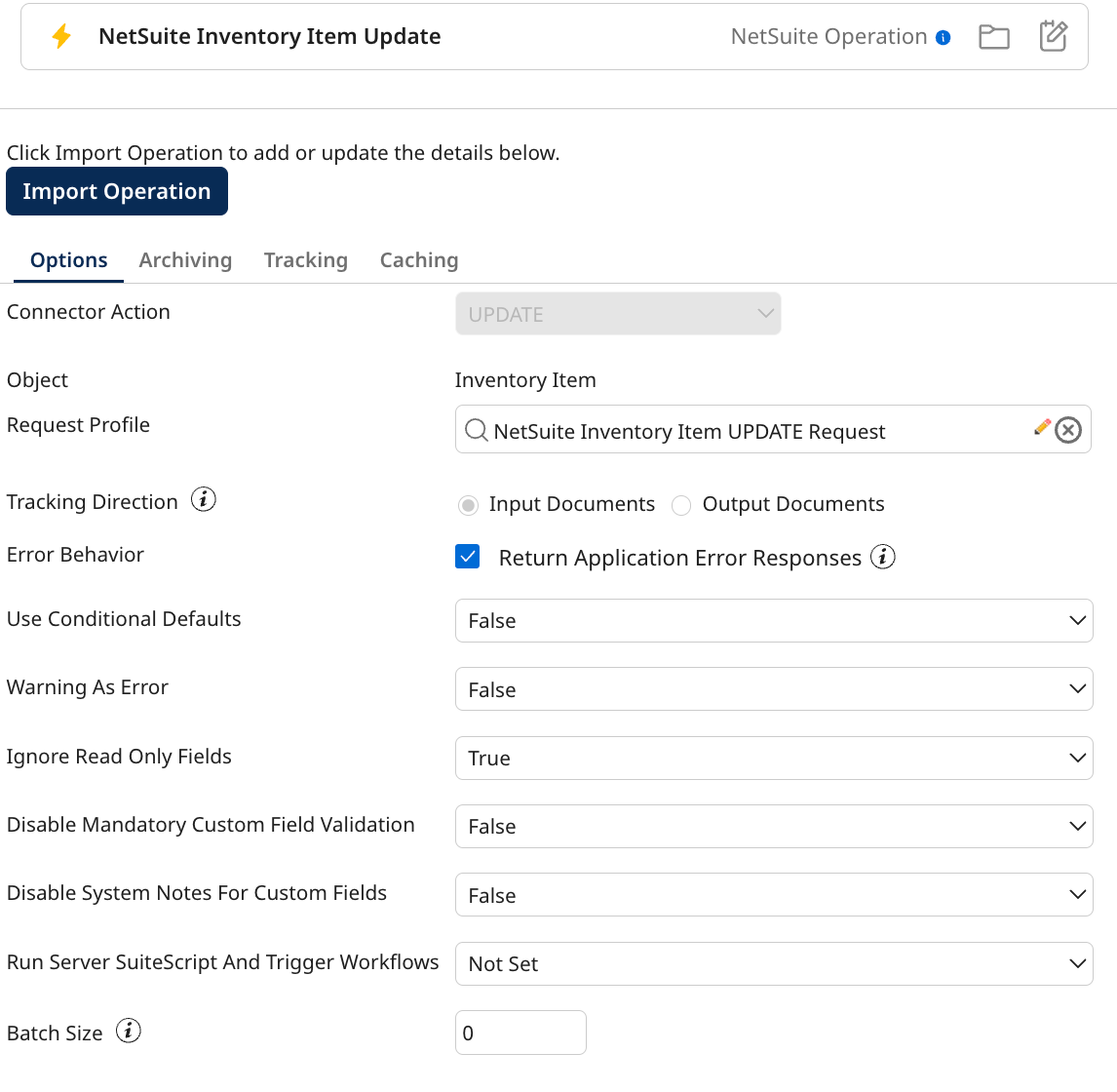Viewport: 1117px width, 1092px height.
Task: Click the lightning bolt operation icon
Action: pyautogui.click(x=60, y=36)
